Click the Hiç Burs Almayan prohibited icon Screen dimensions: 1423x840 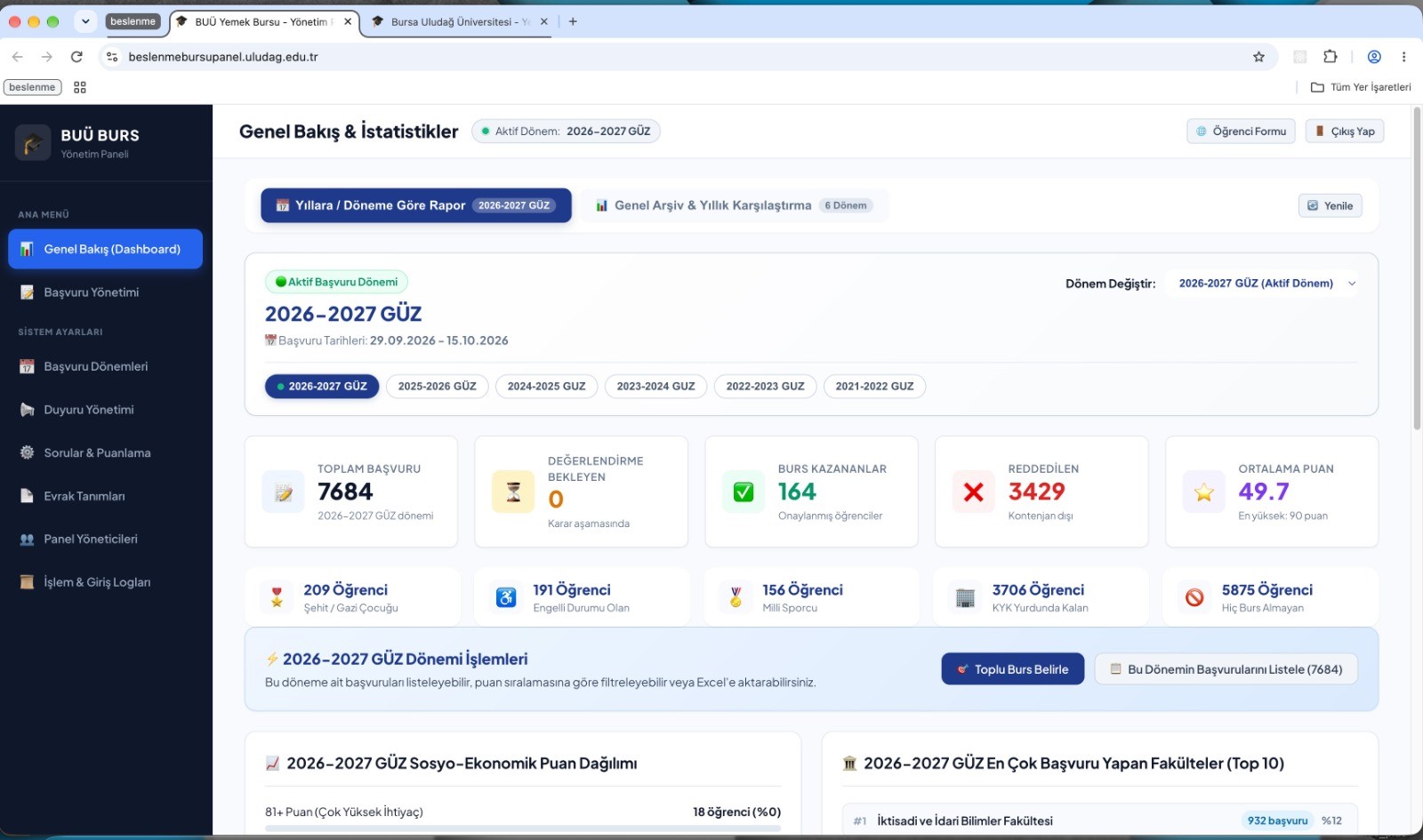(1194, 597)
